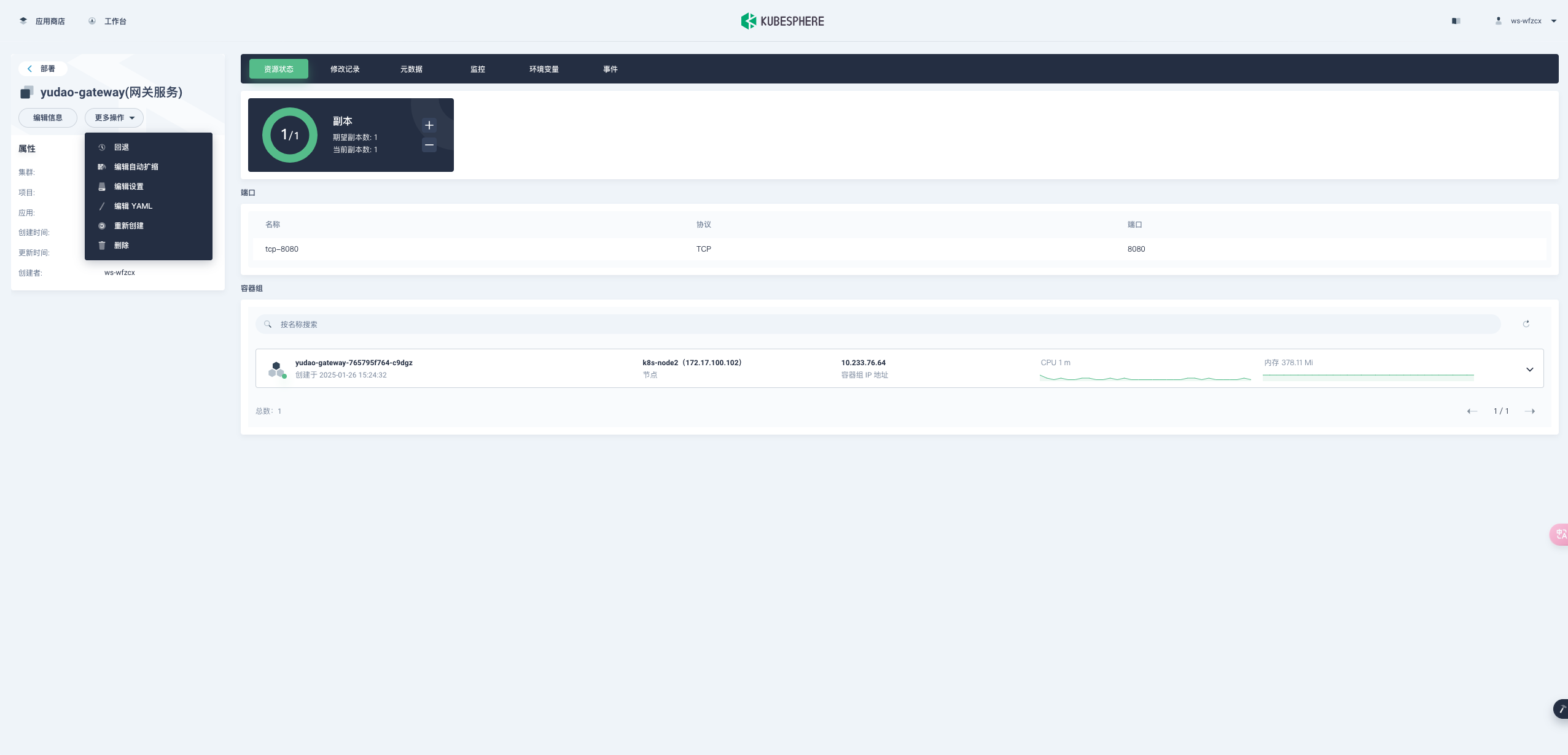Open the 应用商店 app store link
This screenshot has width=1568, height=755.
tap(50, 21)
